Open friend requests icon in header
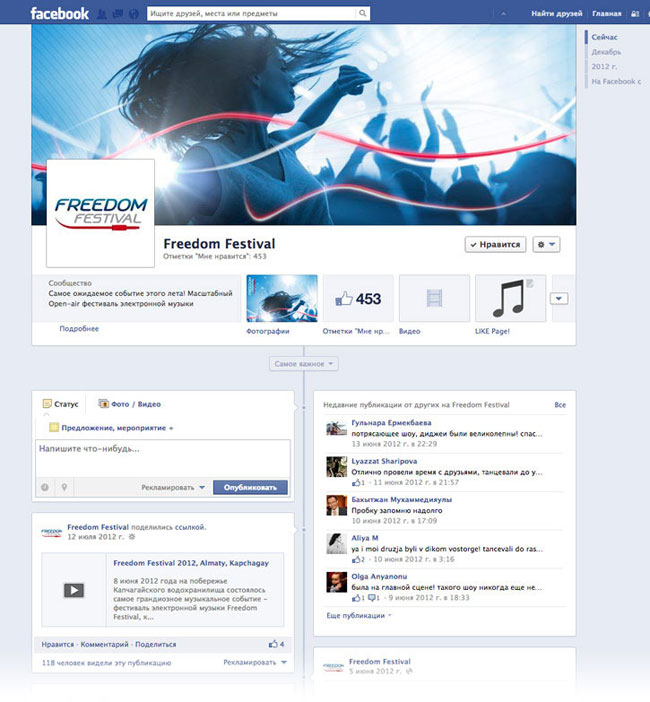 [102, 14]
